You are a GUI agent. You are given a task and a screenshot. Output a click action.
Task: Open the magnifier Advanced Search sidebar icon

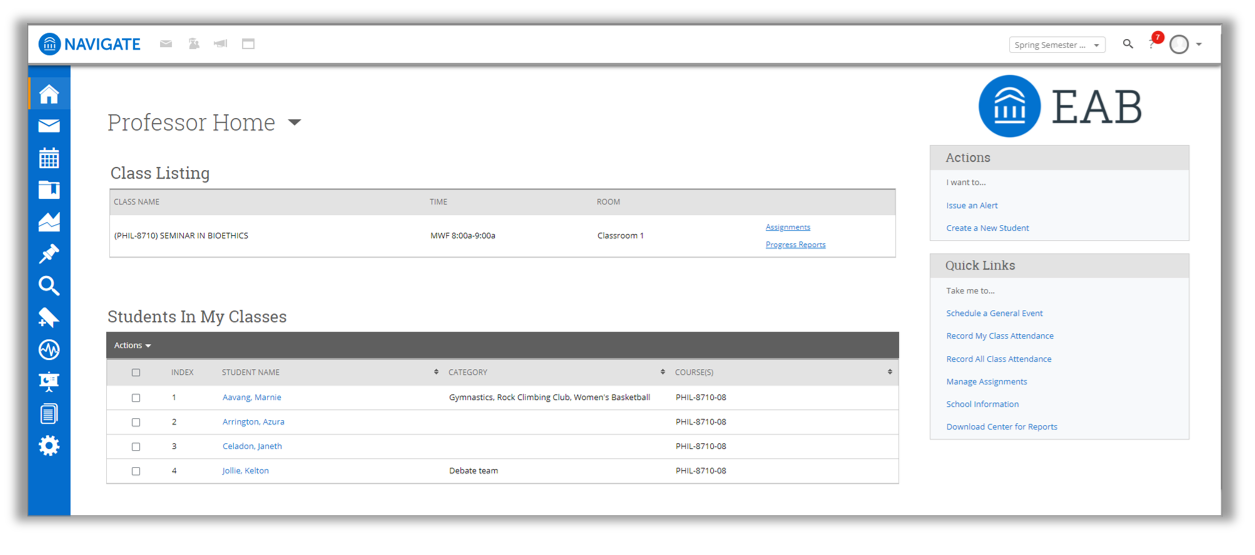click(49, 286)
